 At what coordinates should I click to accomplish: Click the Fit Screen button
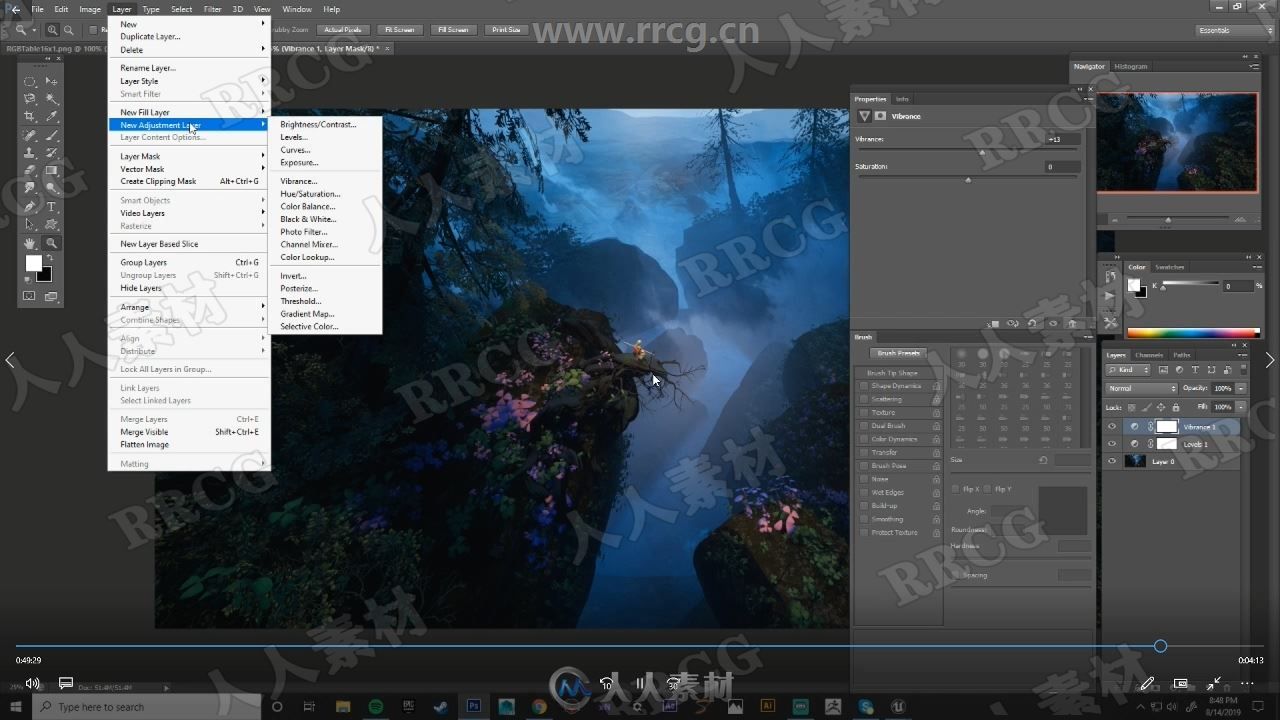tap(399, 30)
